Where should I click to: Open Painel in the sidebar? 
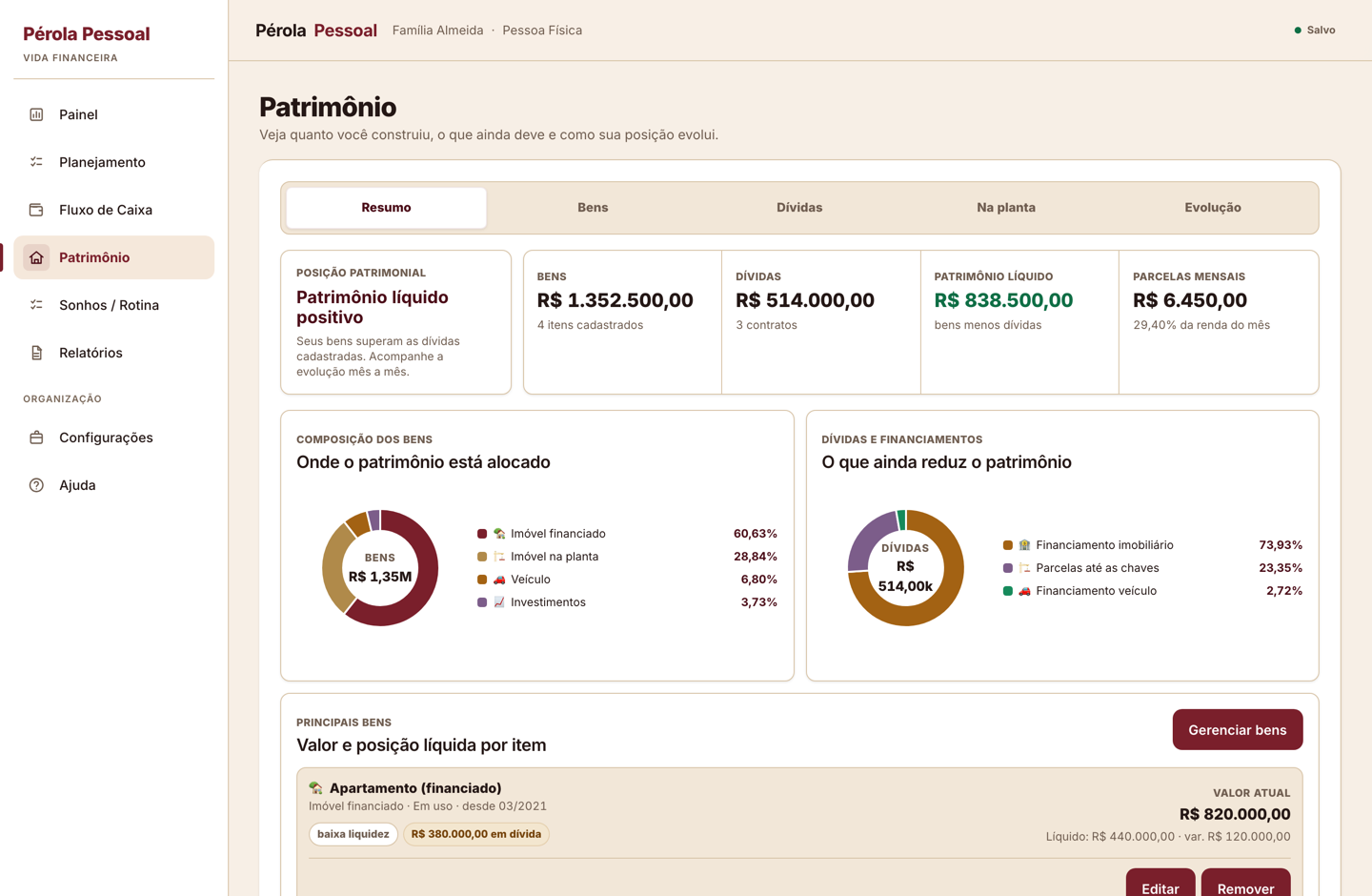[113, 114]
